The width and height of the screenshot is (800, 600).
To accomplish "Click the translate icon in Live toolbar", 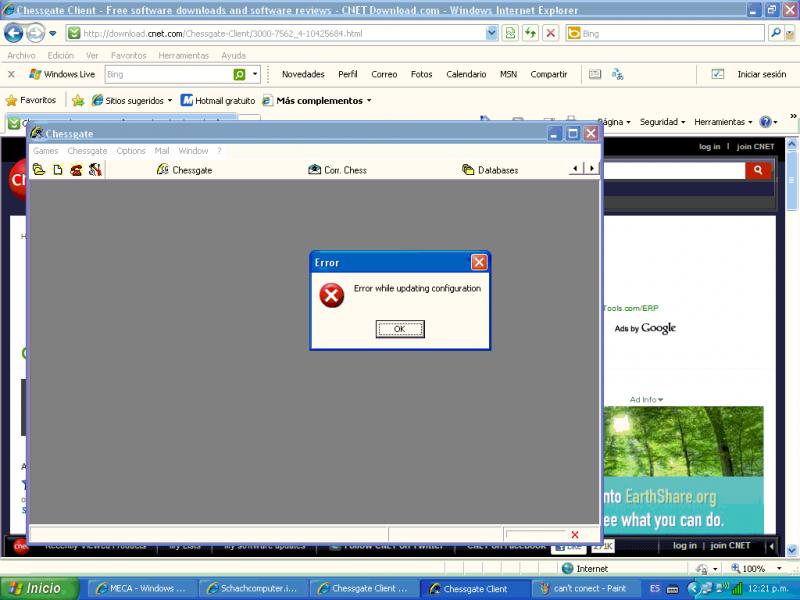I will pos(617,74).
